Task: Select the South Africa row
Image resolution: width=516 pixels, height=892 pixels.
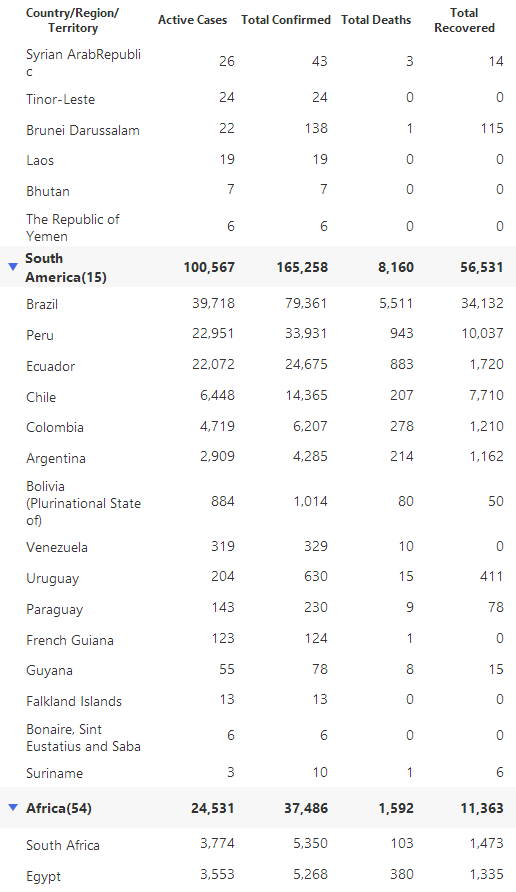Action: point(258,844)
